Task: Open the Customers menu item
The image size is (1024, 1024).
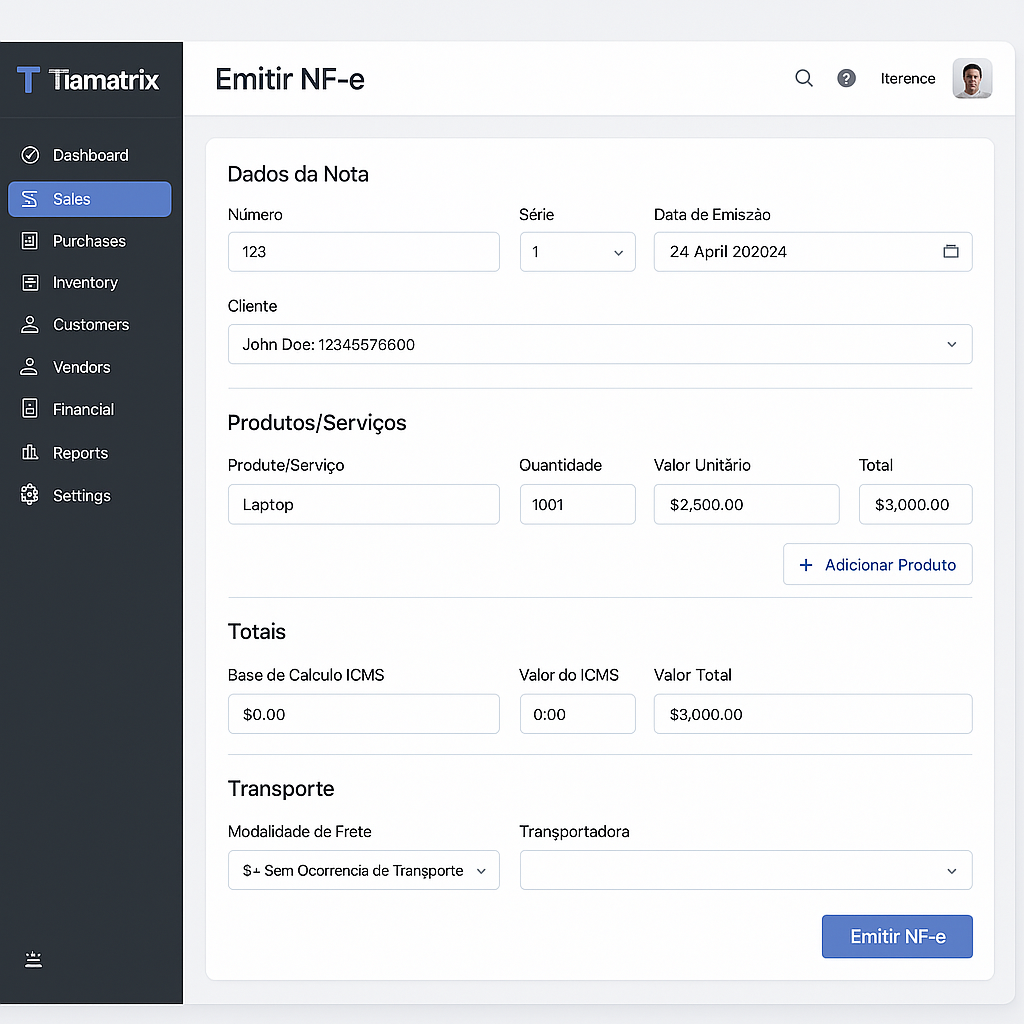Action: click(x=90, y=325)
